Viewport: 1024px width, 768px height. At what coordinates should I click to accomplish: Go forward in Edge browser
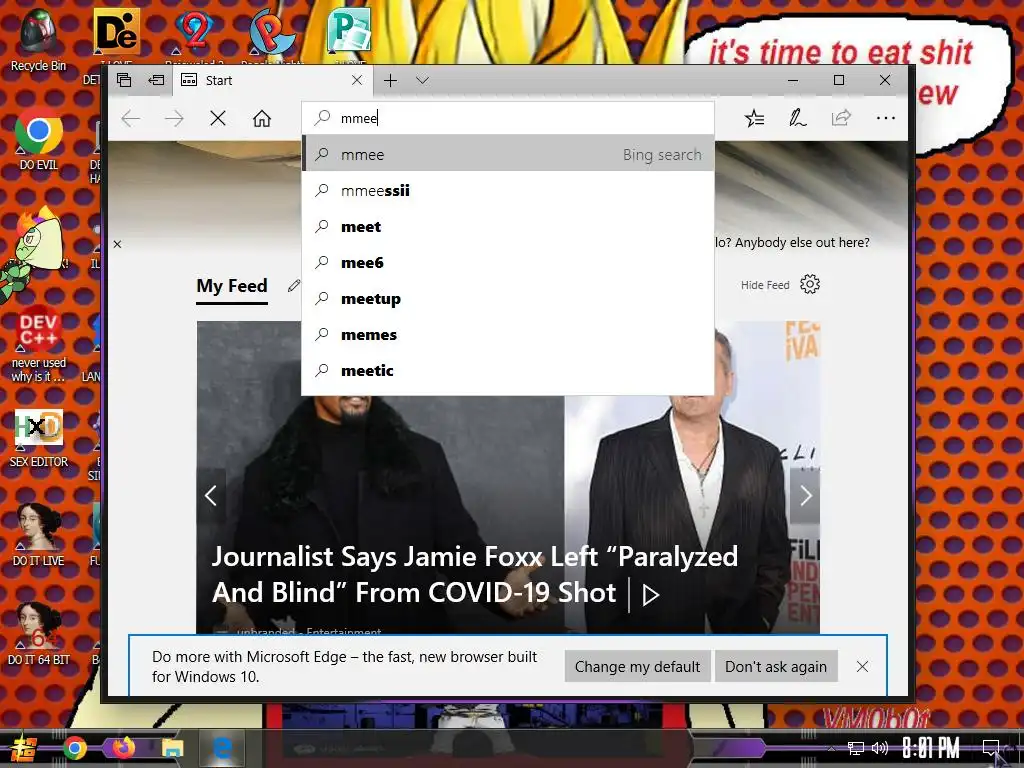click(x=174, y=118)
